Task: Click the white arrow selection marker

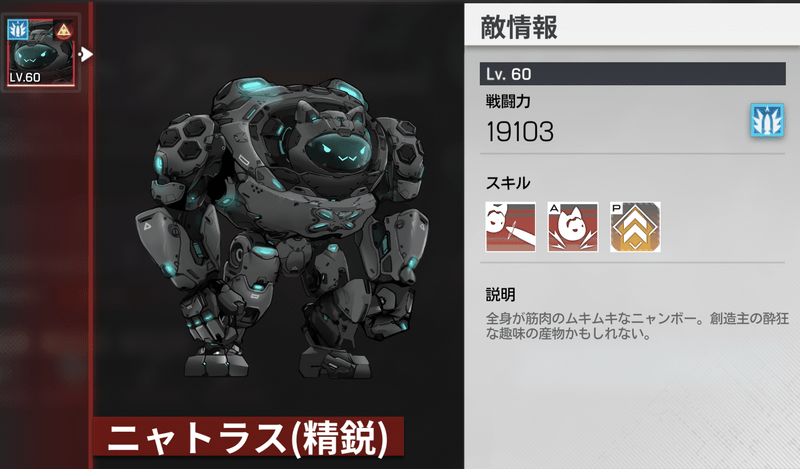Action: click(x=86, y=54)
